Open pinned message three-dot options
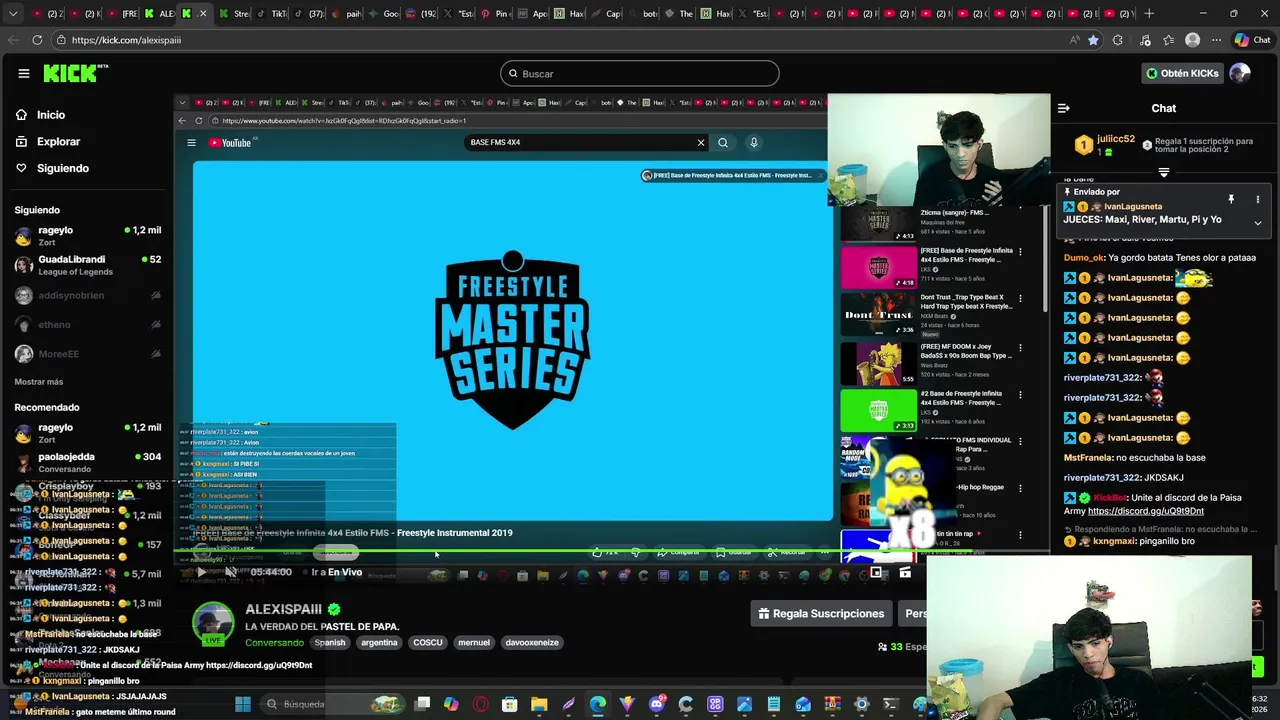This screenshot has width=1280, height=720. coord(1258,199)
